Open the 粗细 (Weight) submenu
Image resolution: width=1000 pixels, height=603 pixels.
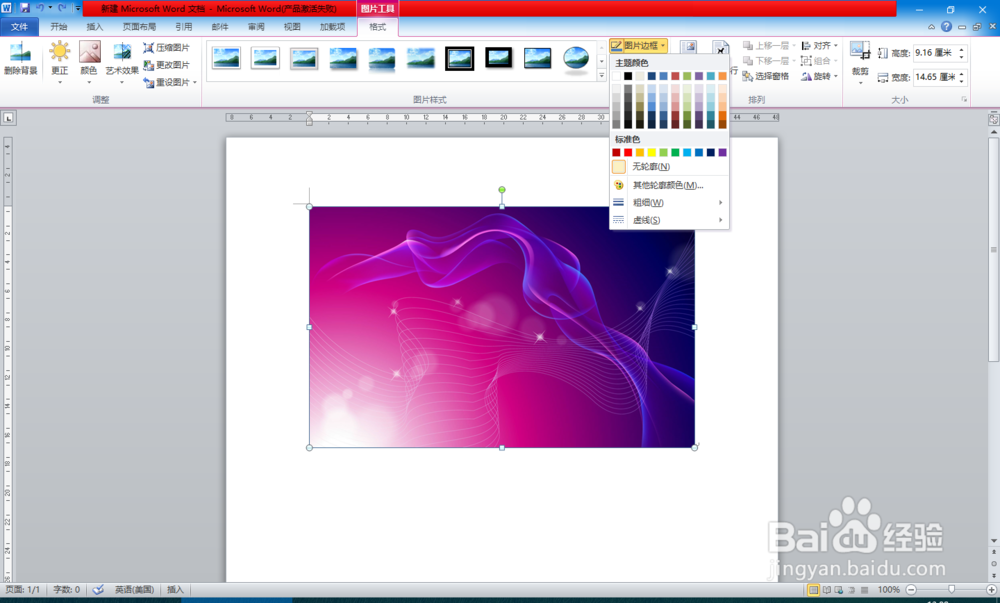[x=669, y=203]
